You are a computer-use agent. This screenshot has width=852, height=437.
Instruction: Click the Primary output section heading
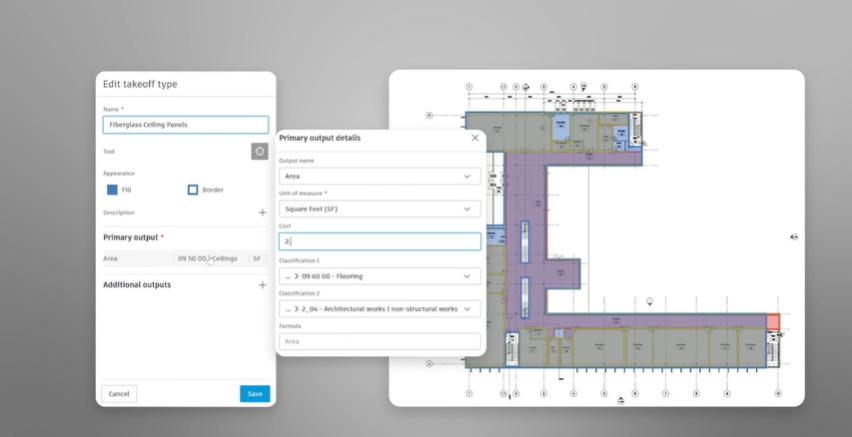pos(130,238)
